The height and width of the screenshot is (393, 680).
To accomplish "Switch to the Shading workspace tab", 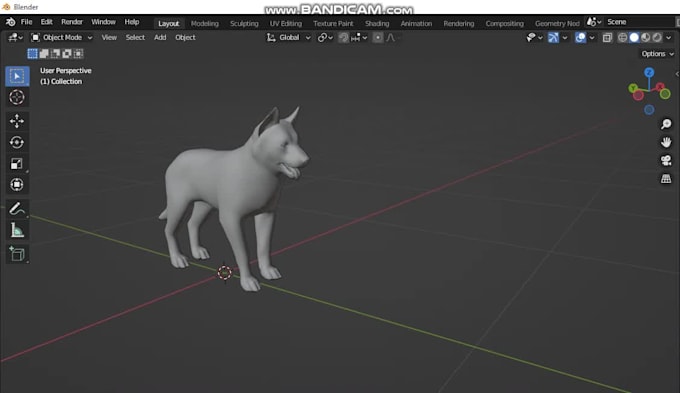I will click(x=377, y=24).
